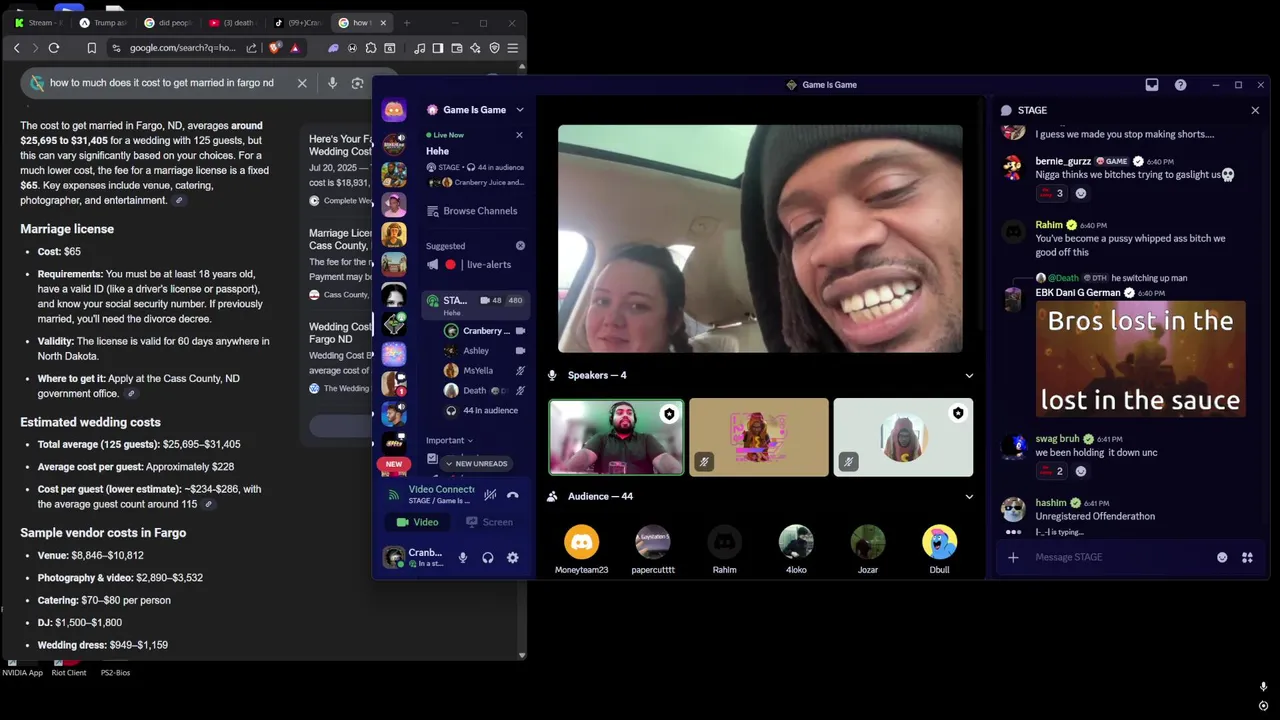Reload the Google search page
1280x720 pixels.
pyautogui.click(x=54, y=48)
